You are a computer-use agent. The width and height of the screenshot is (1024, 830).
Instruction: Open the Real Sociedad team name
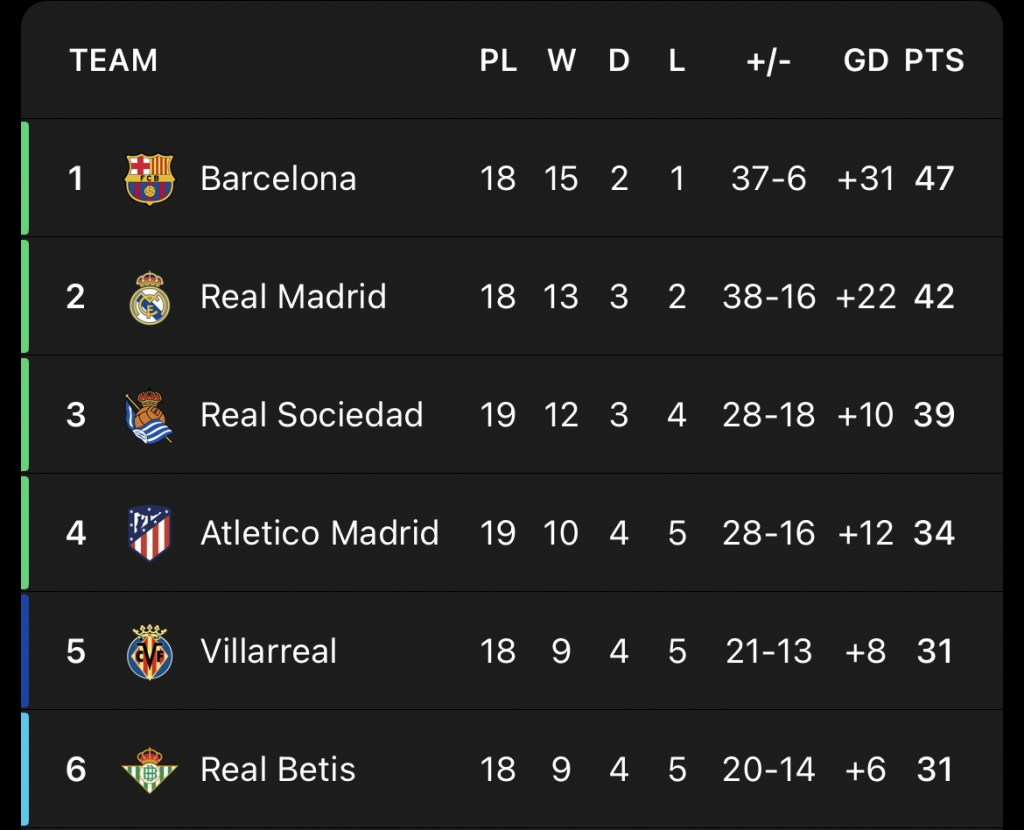coord(312,415)
